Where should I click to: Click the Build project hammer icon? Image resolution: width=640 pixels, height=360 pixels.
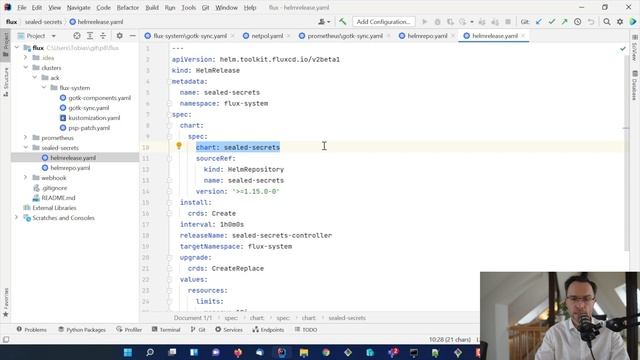tap(342, 22)
